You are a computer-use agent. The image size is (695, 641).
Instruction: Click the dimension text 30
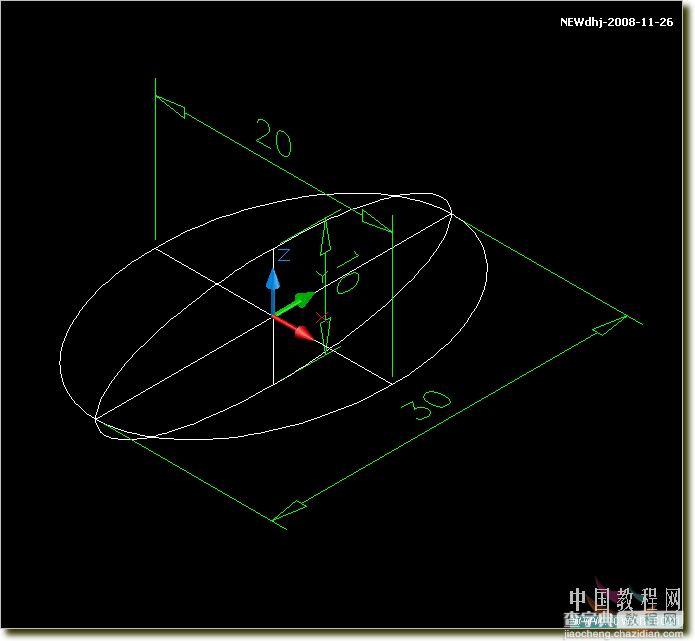pyautogui.click(x=426, y=404)
